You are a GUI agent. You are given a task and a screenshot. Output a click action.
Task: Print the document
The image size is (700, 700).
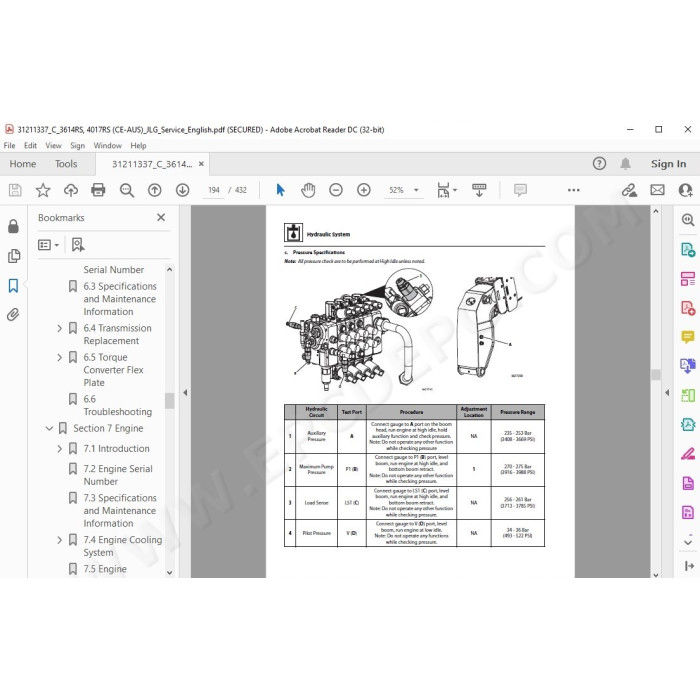[98, 190]
